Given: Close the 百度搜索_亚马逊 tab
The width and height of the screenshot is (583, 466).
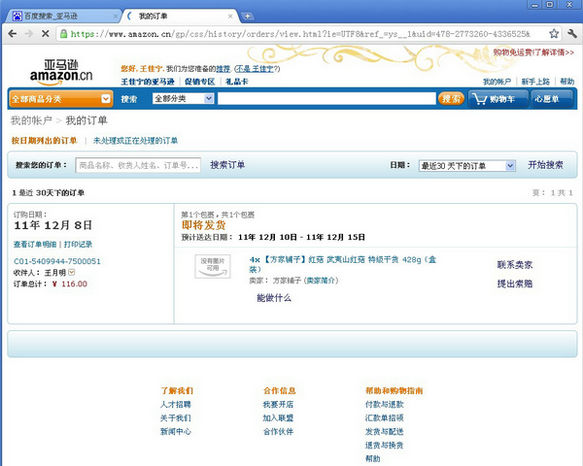Looking at the screenshot, I should 115,16.
